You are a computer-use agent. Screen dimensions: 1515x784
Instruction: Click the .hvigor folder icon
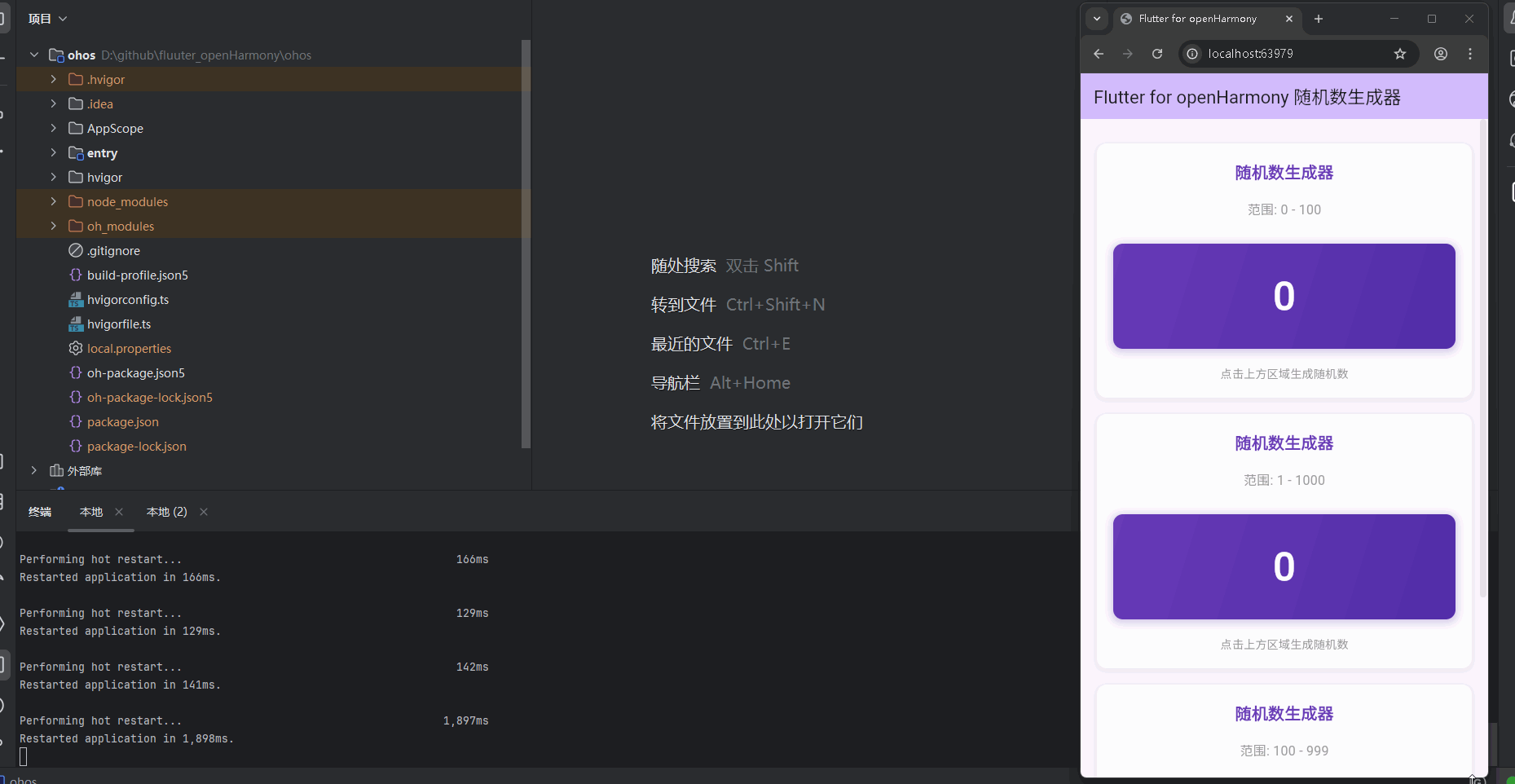[76, 79]
